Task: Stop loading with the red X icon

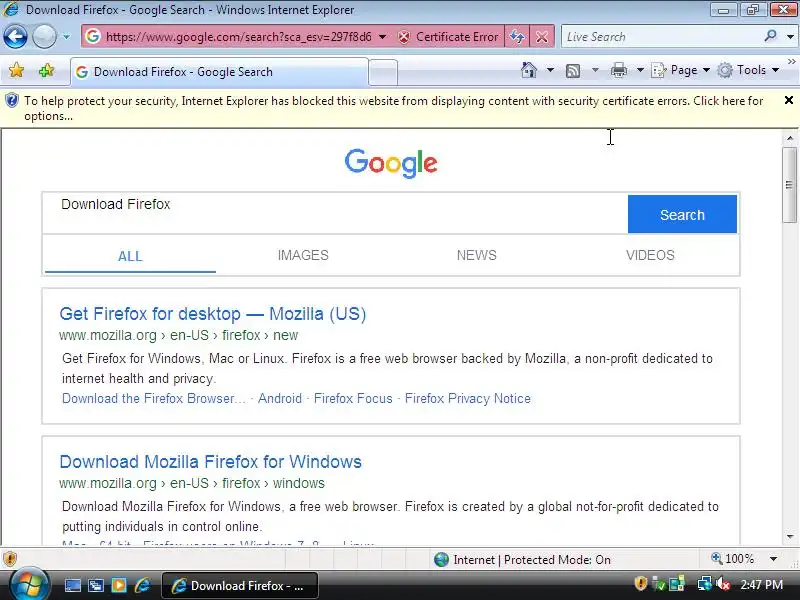Action: [542, 37]
